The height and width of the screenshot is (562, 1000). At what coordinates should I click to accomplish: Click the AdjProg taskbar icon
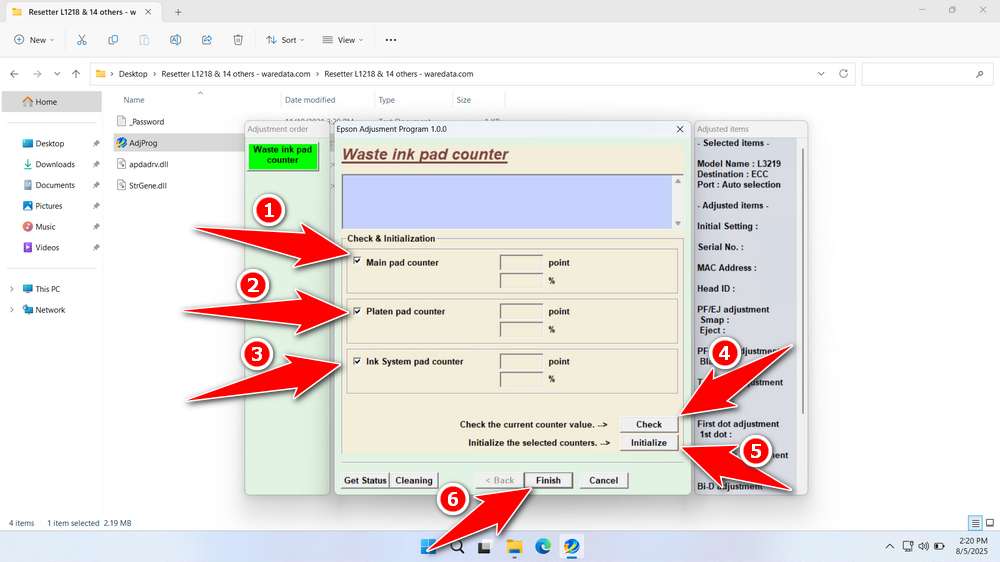(x=571, y=547)
